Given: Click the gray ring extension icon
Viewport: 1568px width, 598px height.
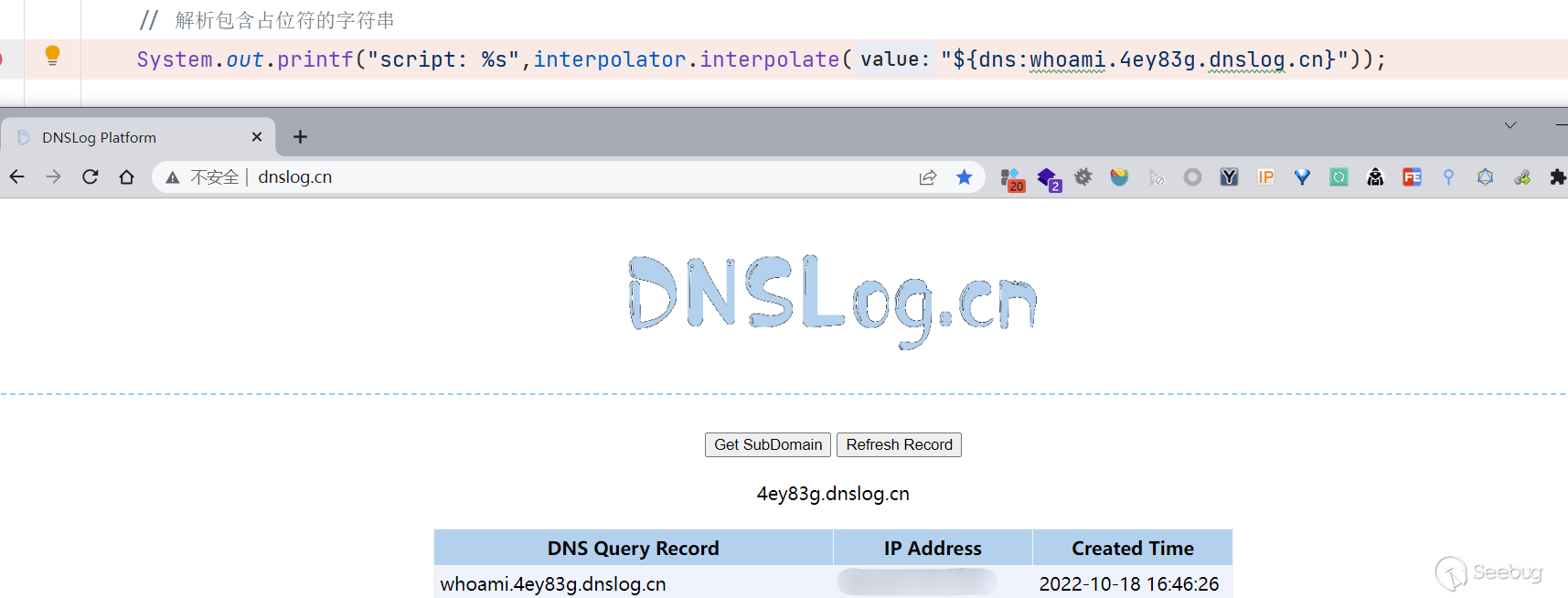Looking at the screenshot, I should [x=1192, y=176].
